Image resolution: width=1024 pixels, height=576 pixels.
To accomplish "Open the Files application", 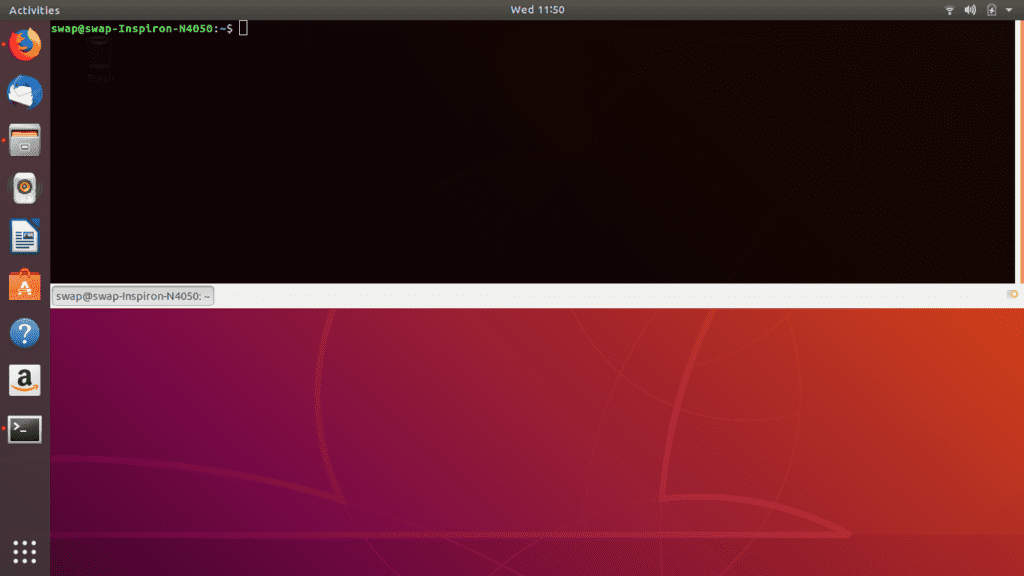I will coord(23,140).
